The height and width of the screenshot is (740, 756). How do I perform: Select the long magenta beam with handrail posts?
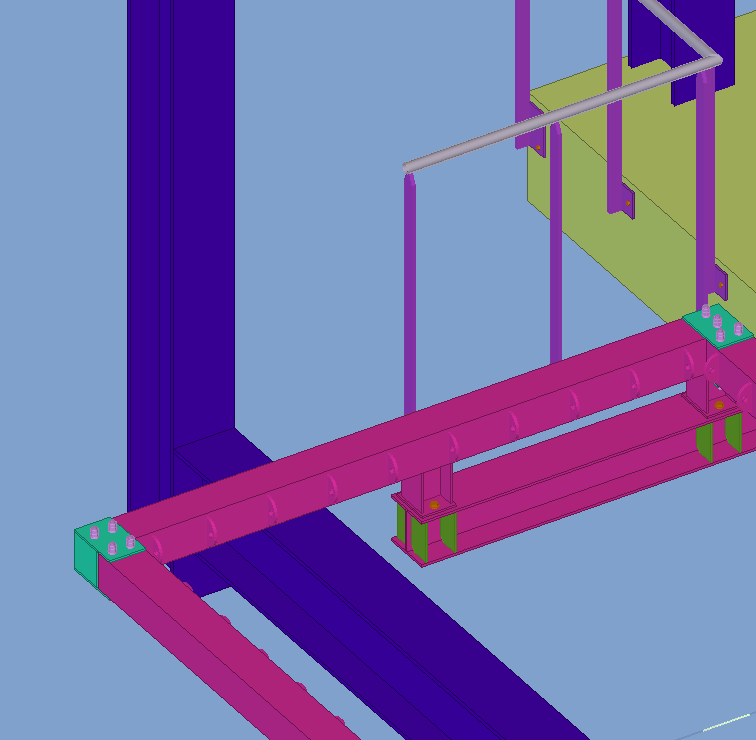(400, 440)
